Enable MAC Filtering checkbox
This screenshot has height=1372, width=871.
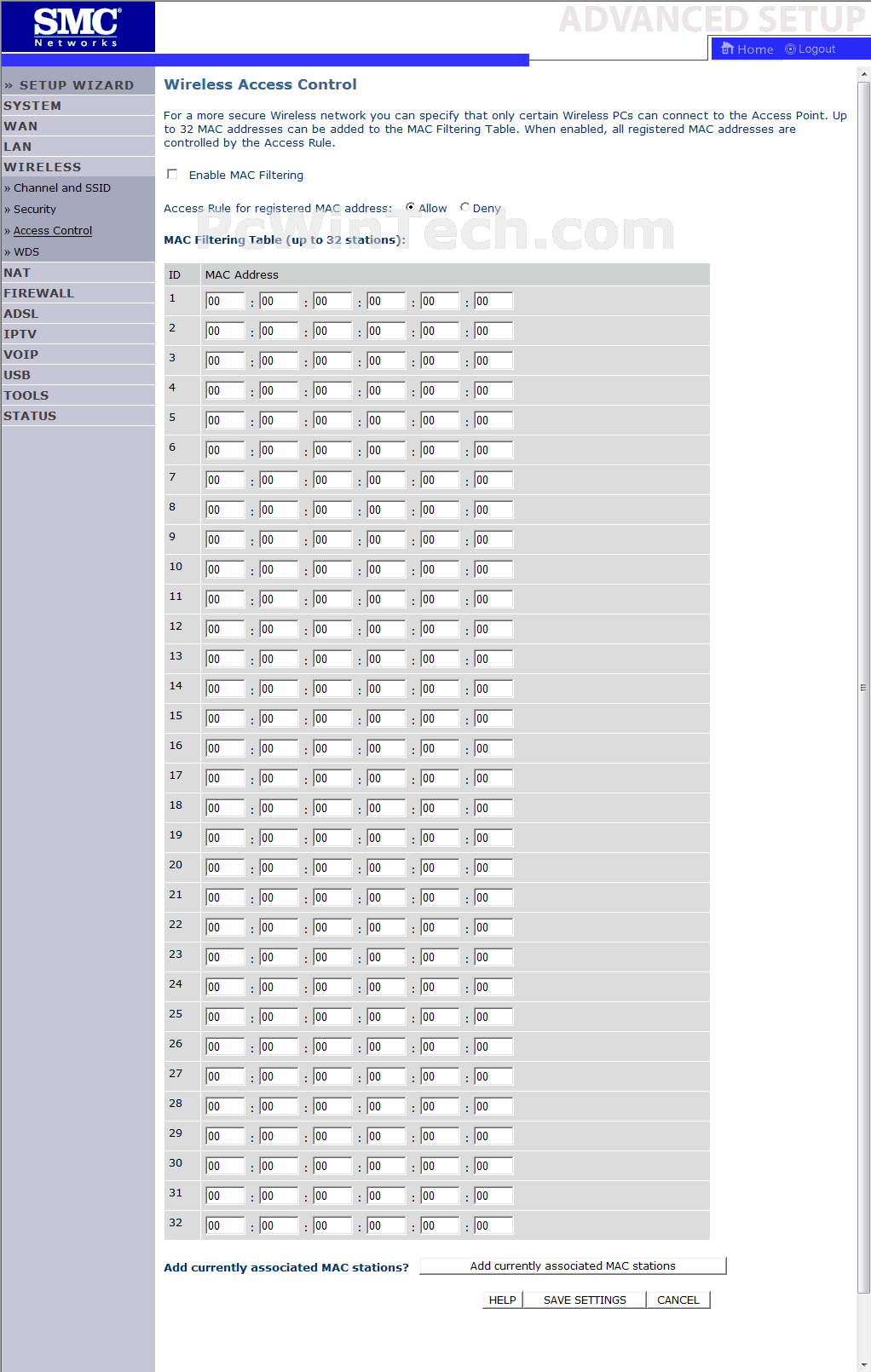click(x=172, y=174)
